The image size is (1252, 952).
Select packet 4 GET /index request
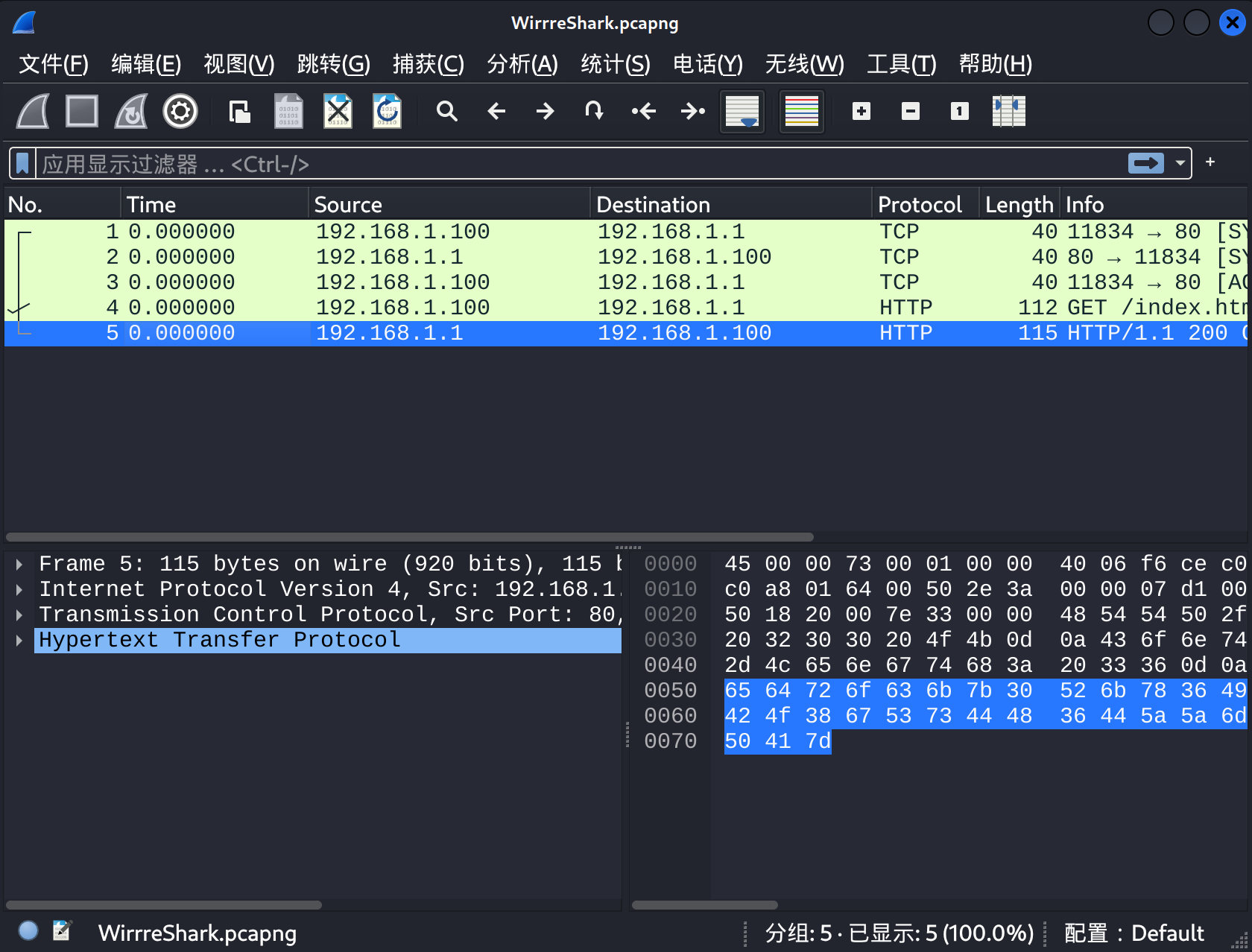tap(626, 308)
